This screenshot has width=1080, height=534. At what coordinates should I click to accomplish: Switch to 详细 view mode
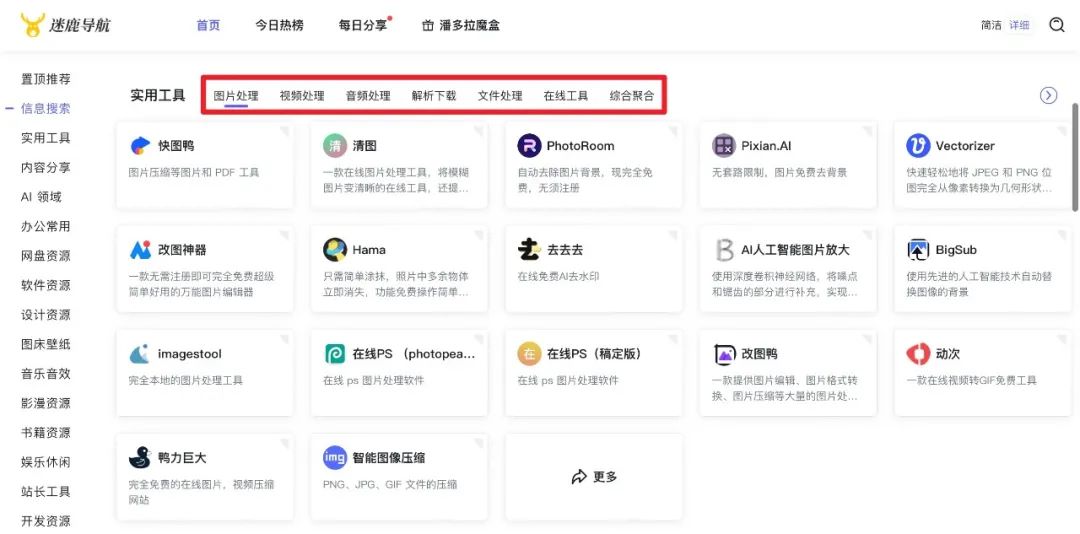point(1019,25)
